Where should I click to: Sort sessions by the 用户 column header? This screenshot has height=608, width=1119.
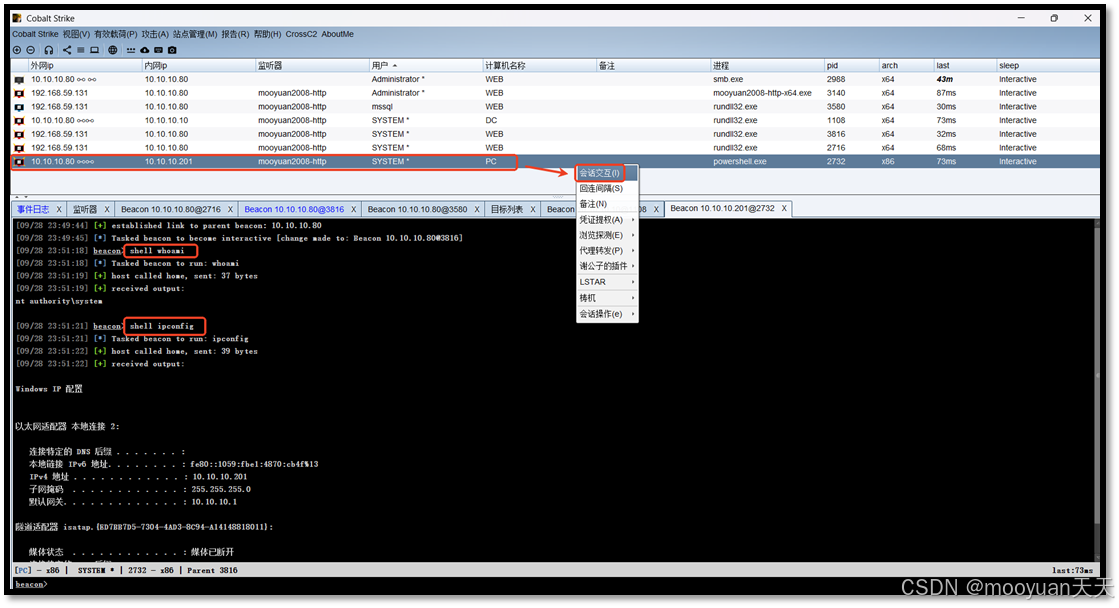coord(425,66)
